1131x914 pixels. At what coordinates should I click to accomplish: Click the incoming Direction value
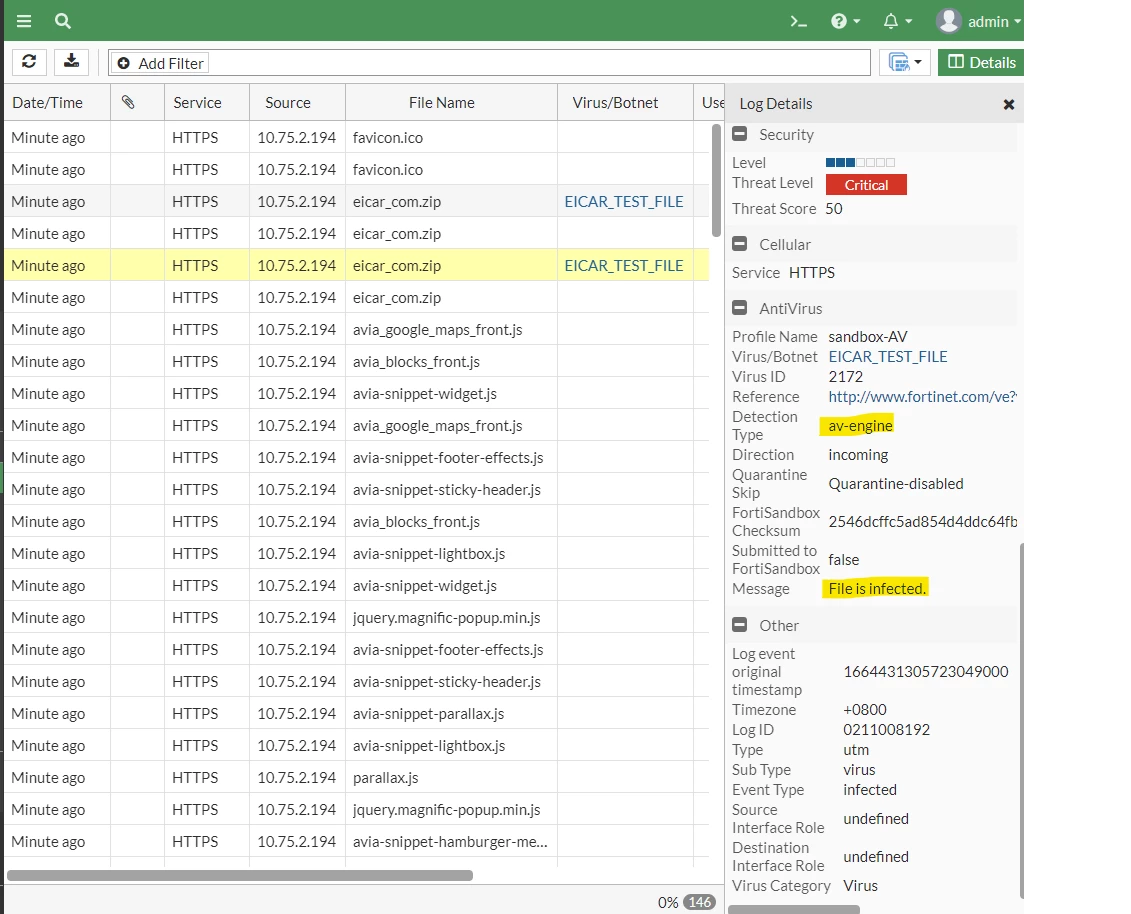pyautogui.click(x=858, y=454)
